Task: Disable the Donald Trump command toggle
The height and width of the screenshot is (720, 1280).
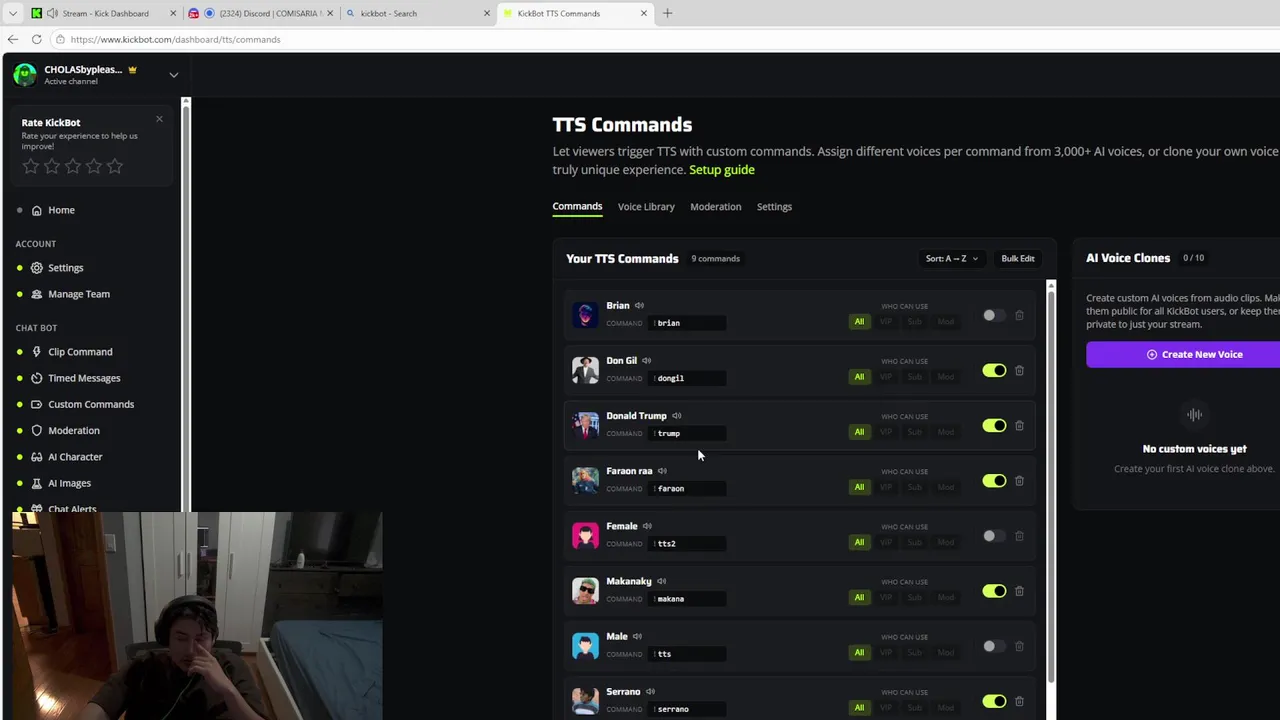Action: point(994,425)
